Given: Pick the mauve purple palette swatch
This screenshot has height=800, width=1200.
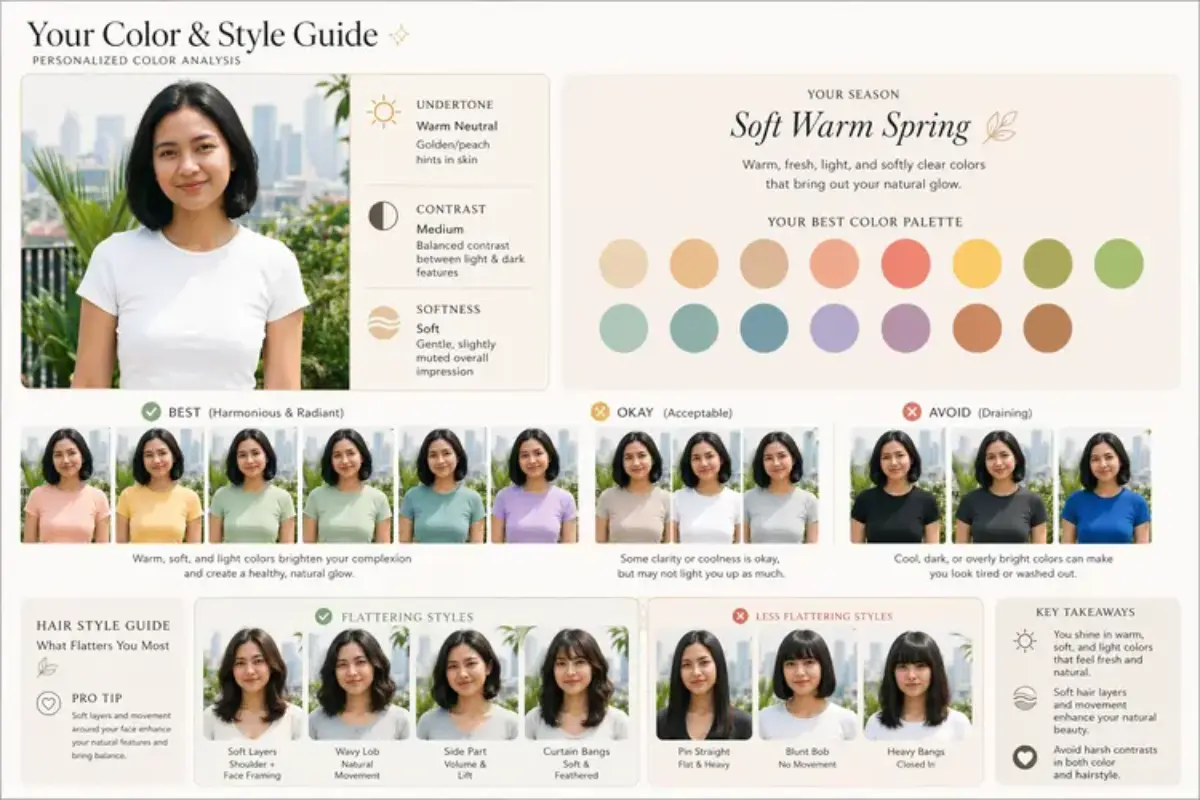Looking at the screenshot, I should point(906,328).
